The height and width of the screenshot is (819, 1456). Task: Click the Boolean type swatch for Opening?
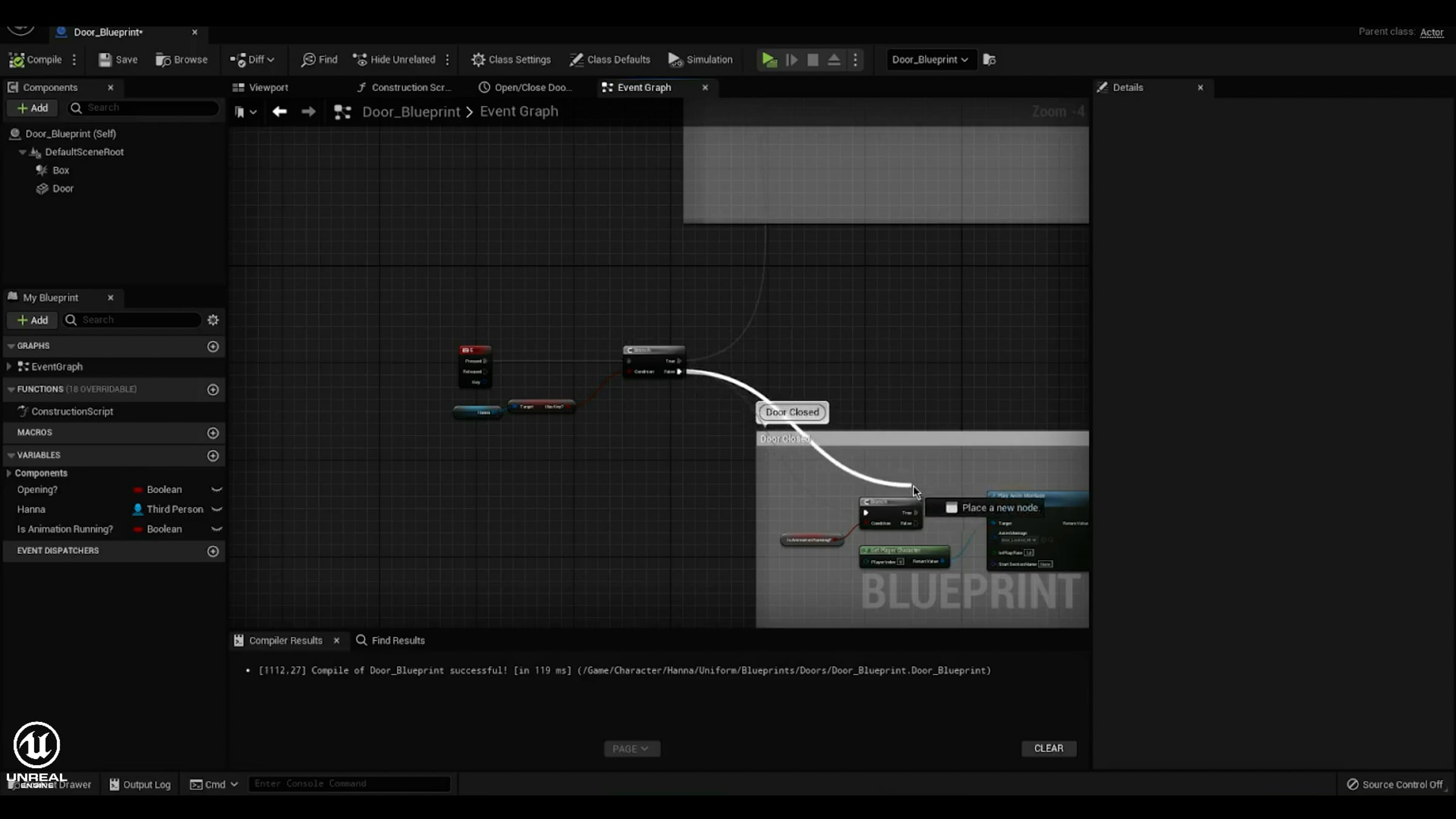click(138, 490)
